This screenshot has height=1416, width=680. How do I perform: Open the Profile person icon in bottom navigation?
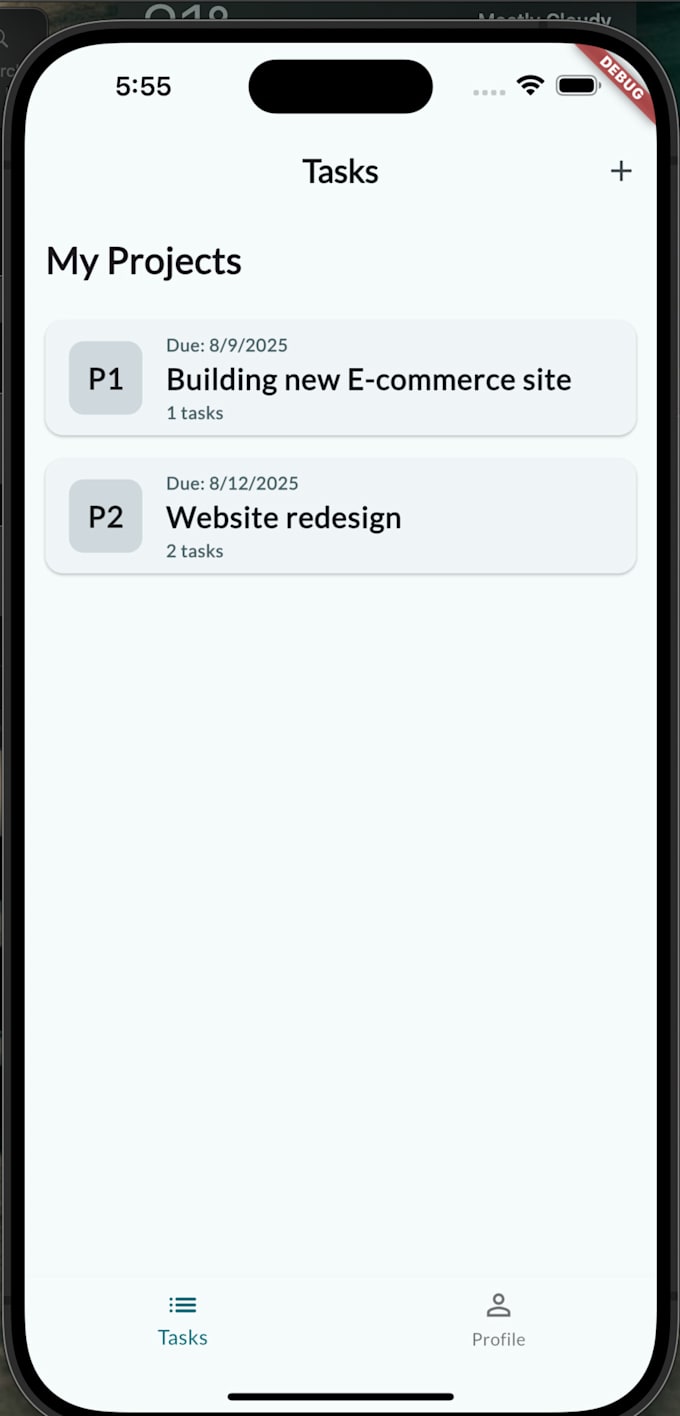click(x=497, y=1303)
